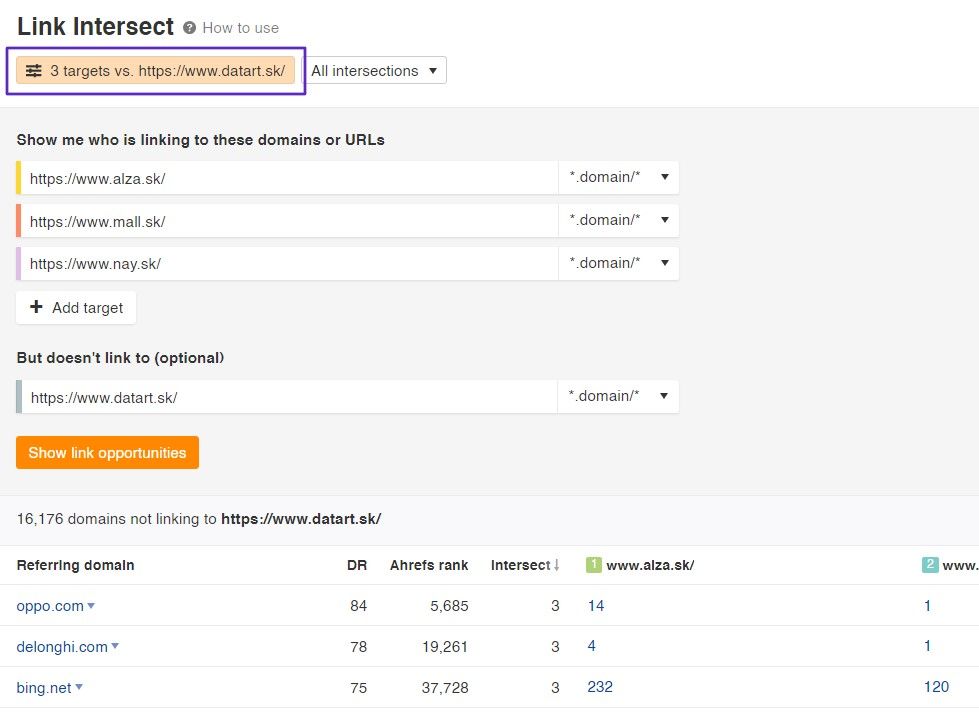
Task: Open the bing.net referring domain link
Action: pos(44,688)
